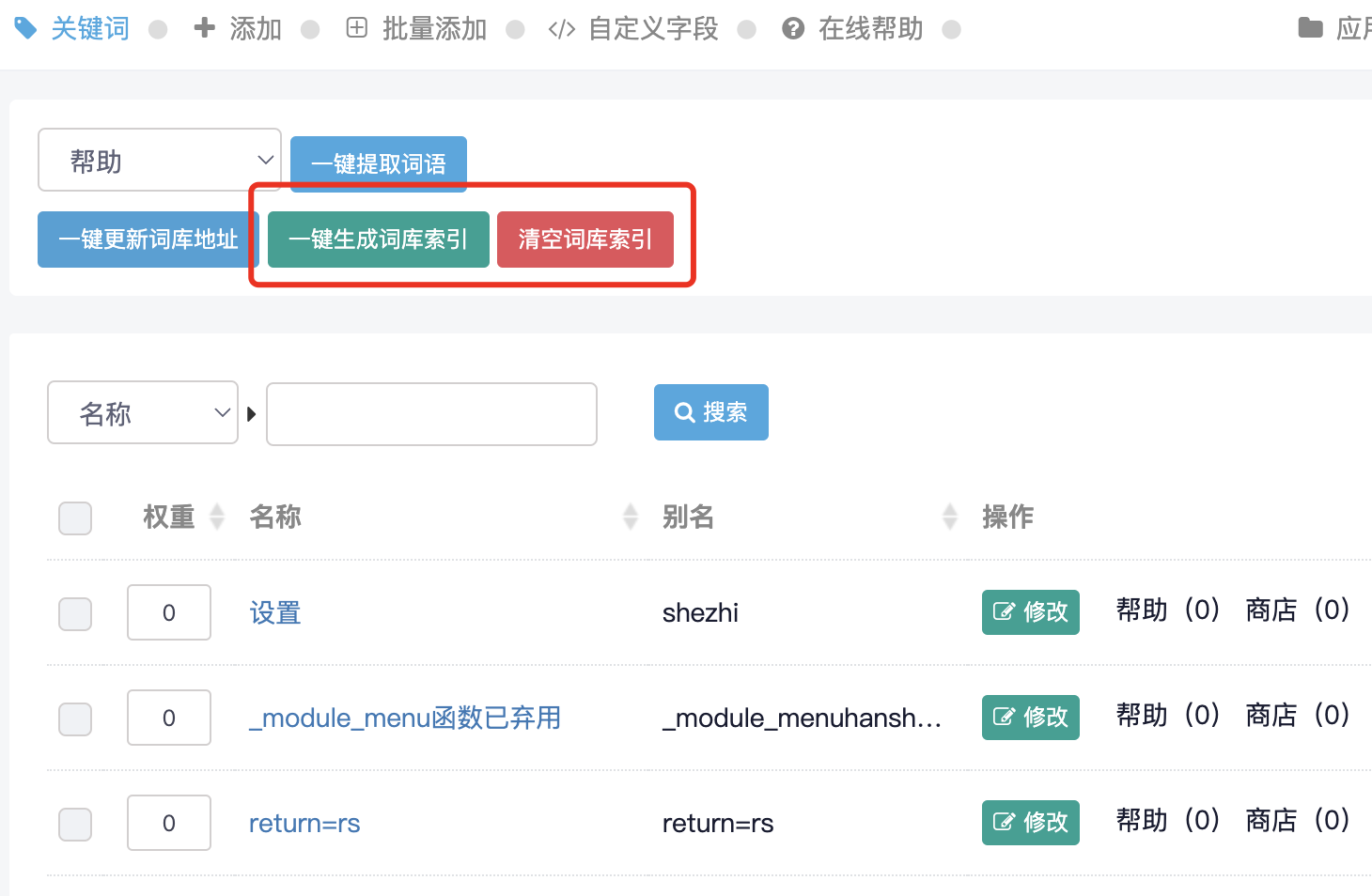The image size is (1372, 896).
Task: Click the folder icon at top right
Action: point(1310,28)
